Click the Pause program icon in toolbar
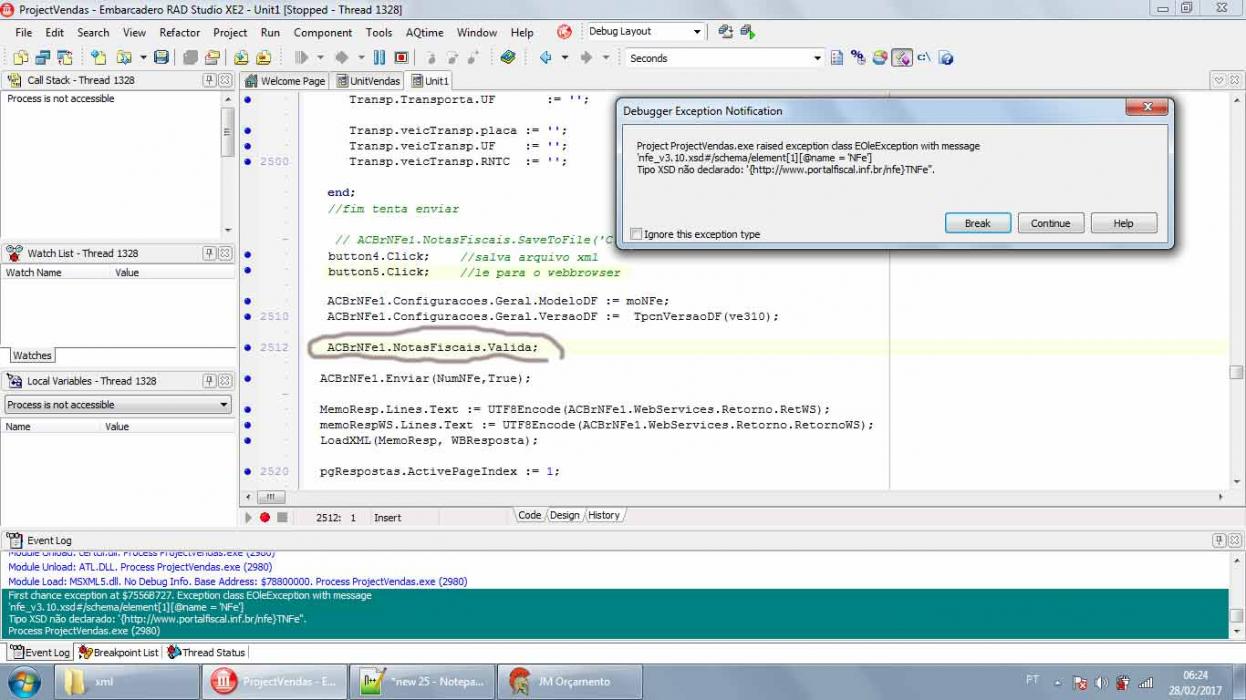This screenshot has width=1246, height=700. (x=379, y=58)
